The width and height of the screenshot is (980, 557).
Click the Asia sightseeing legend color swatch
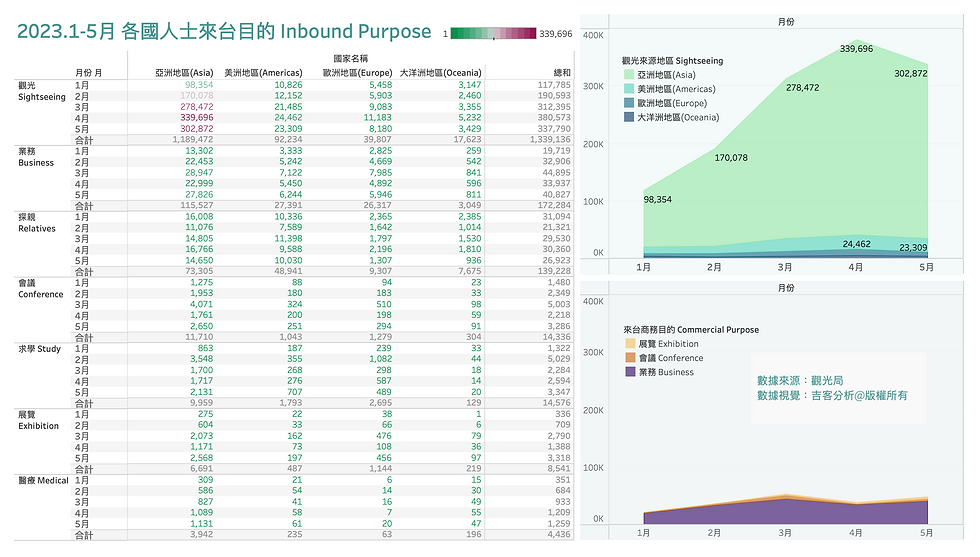click(629, 74)
